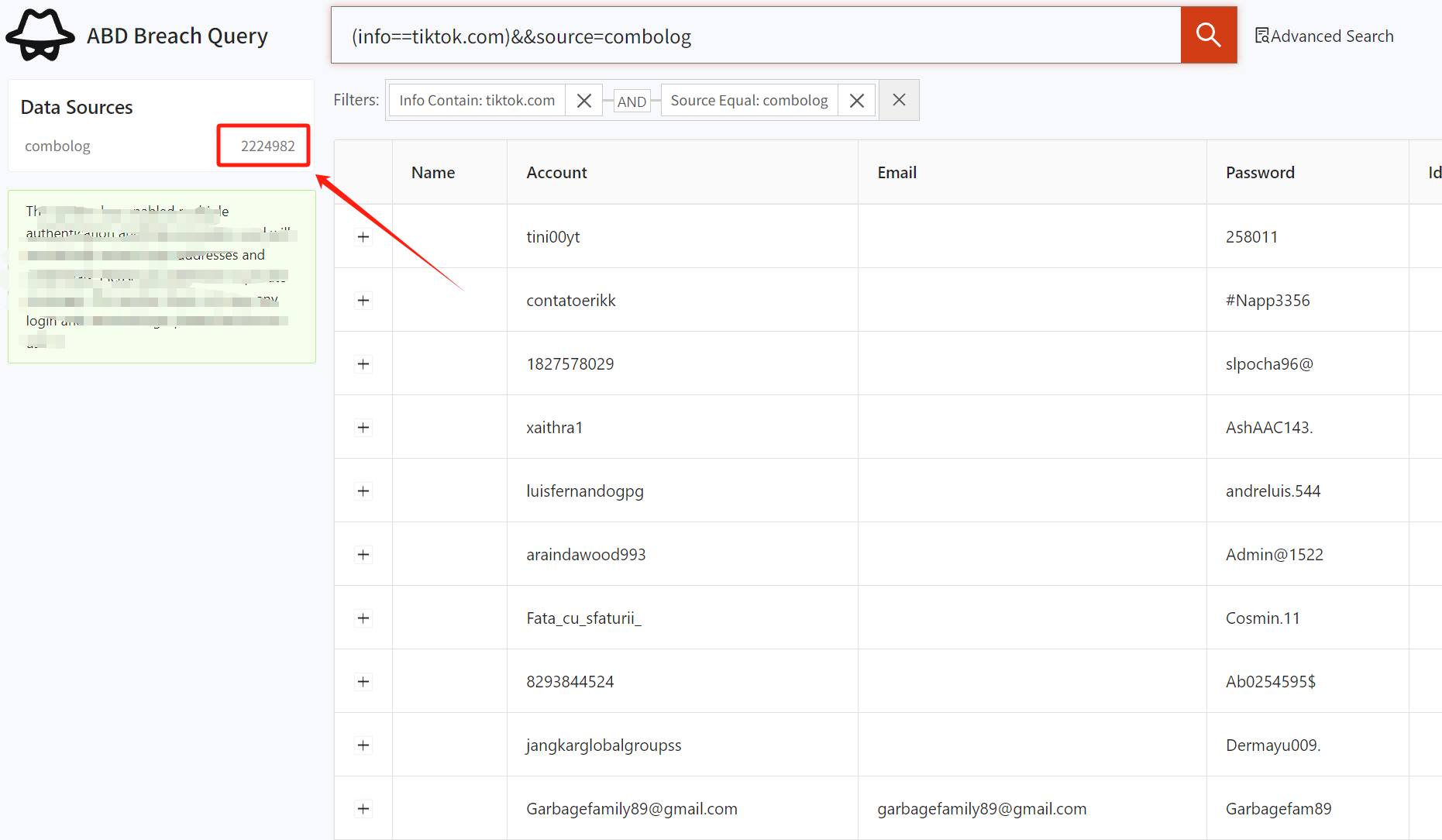Expand the jangkarglobalgroupss row
This screenshot has width=1442, height=840.
tap(363, 745)
